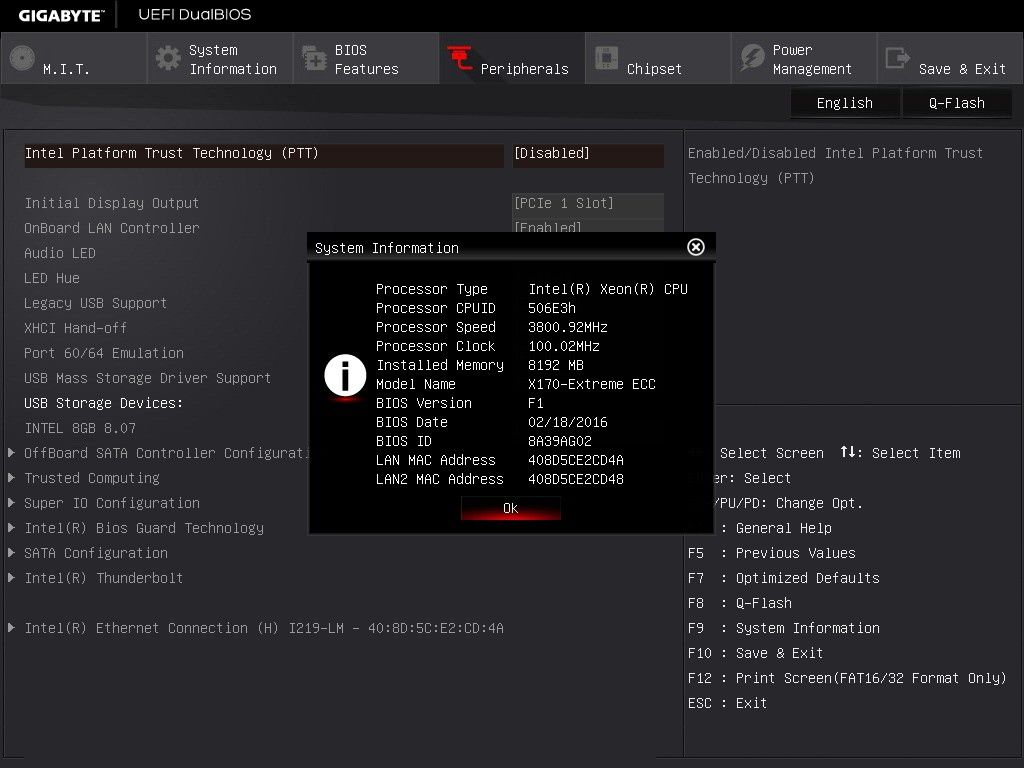The width and height of the screenshot is (1024, 768).
Task: Select the Peripherals tab
Action: 512,59
